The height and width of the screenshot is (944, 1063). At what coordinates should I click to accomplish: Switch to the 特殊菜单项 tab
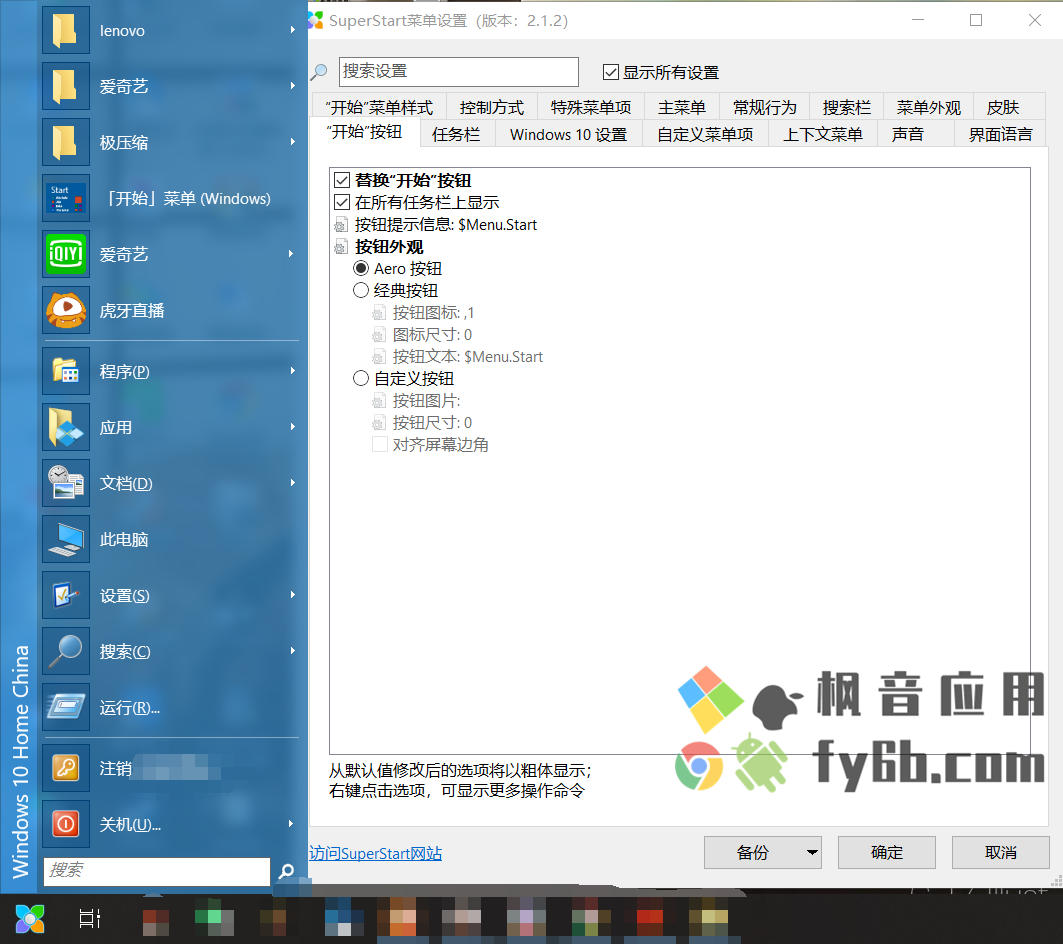click(x=590, y=108)
